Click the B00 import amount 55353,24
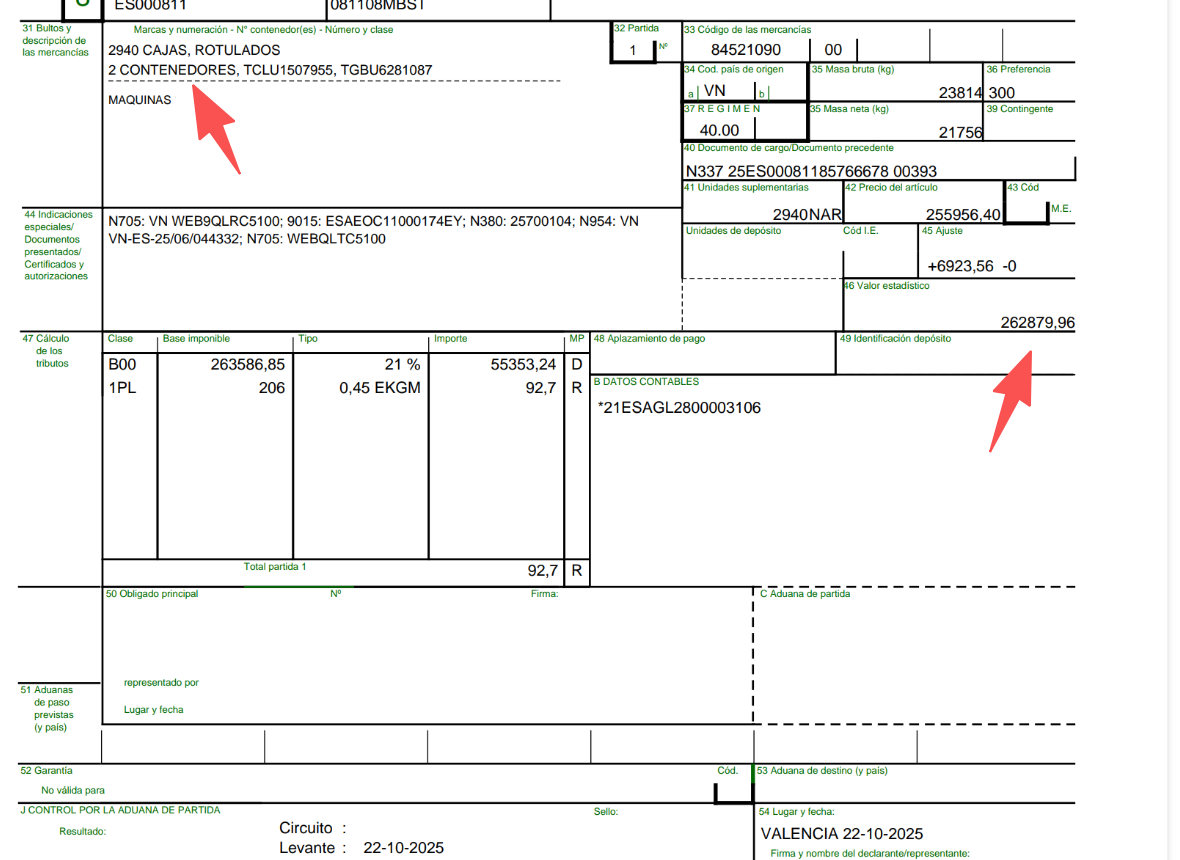The height and width of the screenshot is (860, 1180). click(523, 365)
